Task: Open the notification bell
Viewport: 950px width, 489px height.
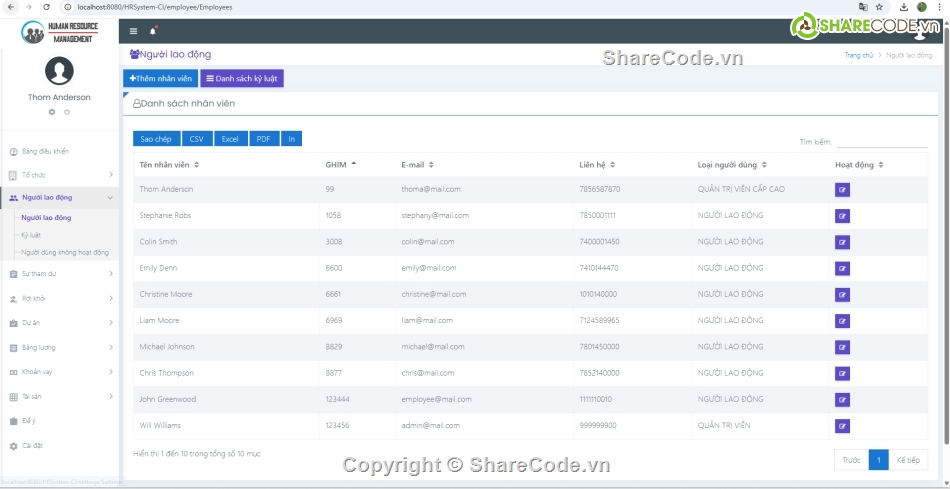Action: click(x=153, y=32)
